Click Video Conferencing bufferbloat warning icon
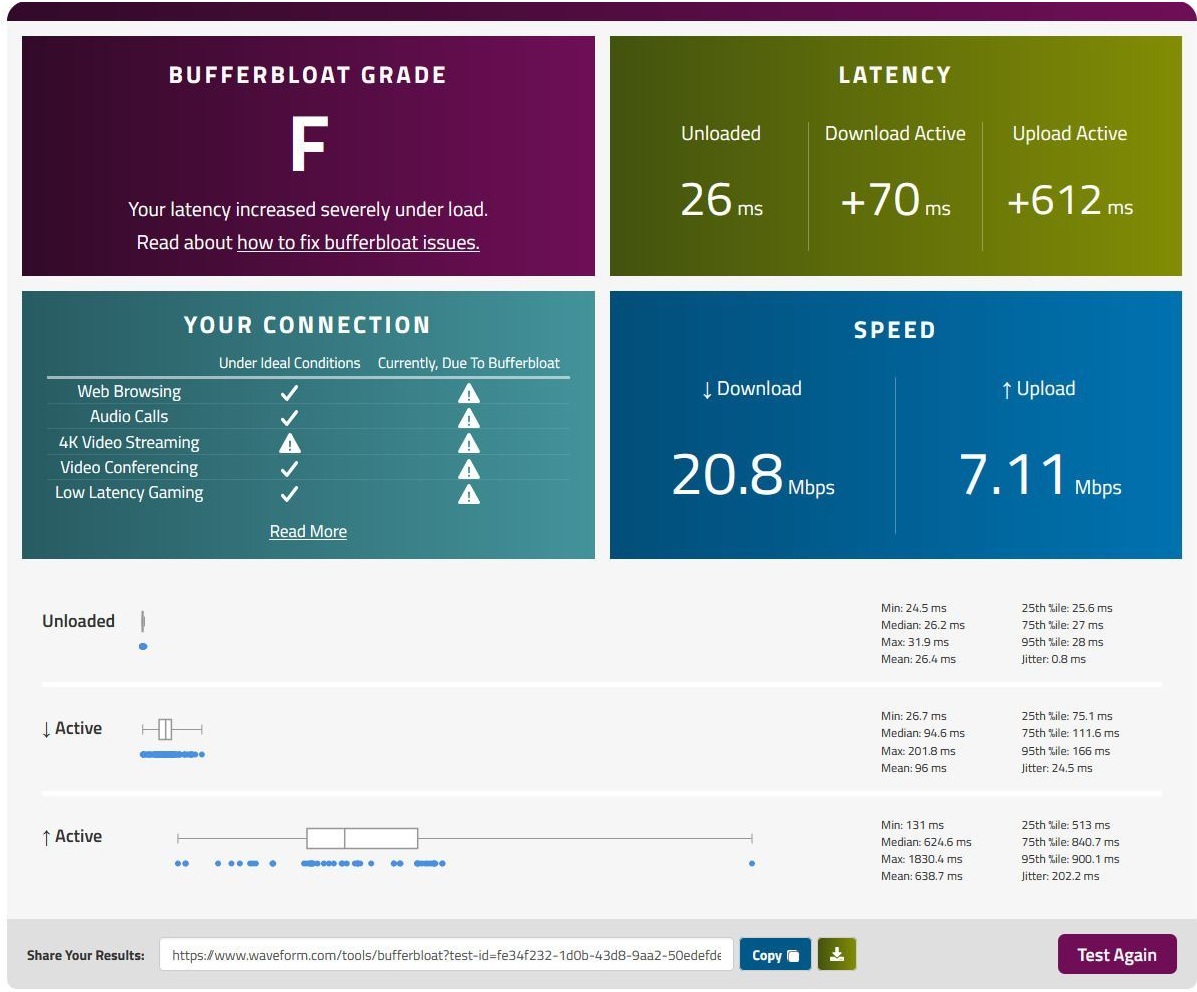The height and width of the screenshot is (992, 1197). [468, 469]
